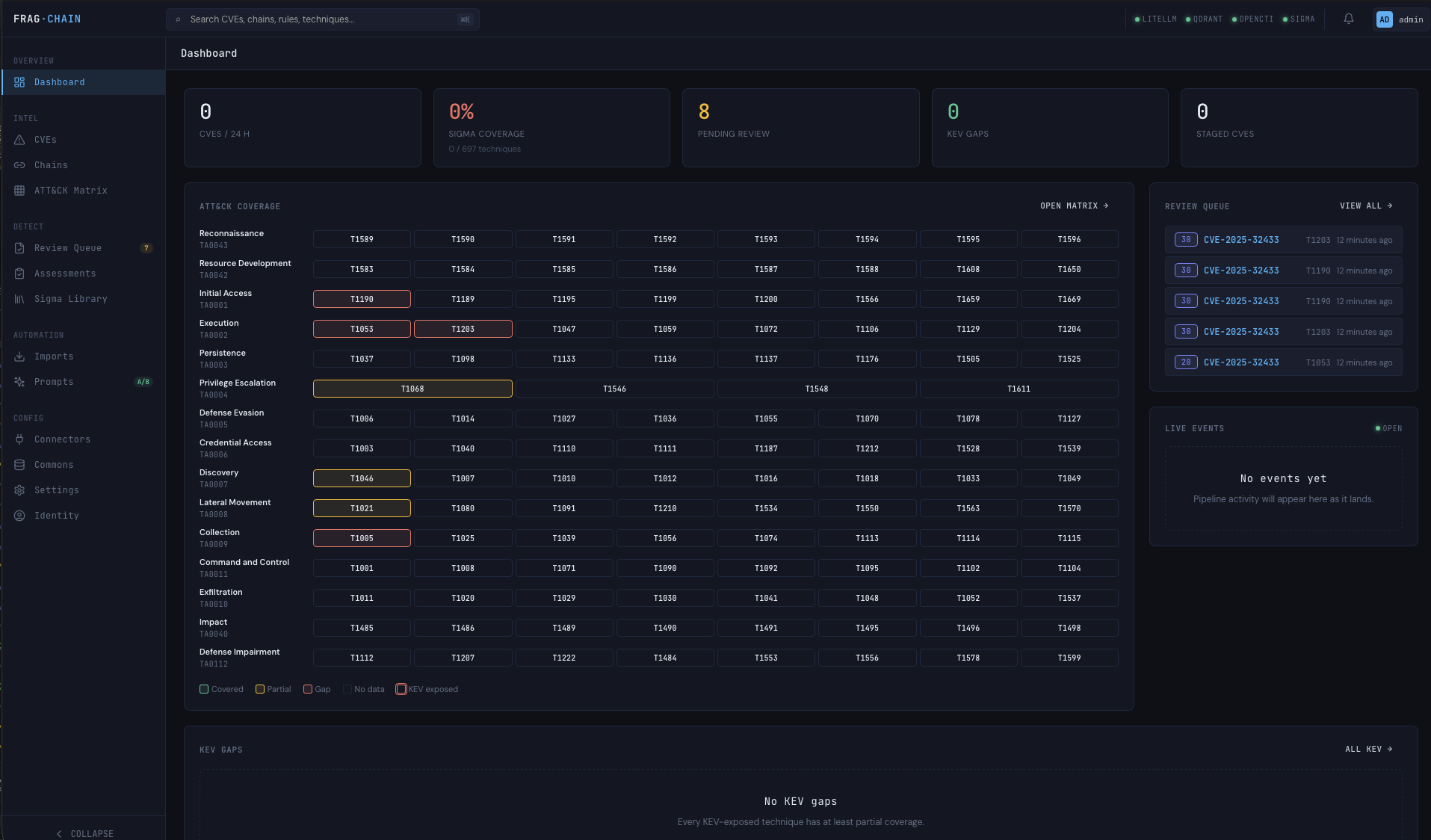
Task: Click the LITELLM status indicator
Action: pos(1155,19)
